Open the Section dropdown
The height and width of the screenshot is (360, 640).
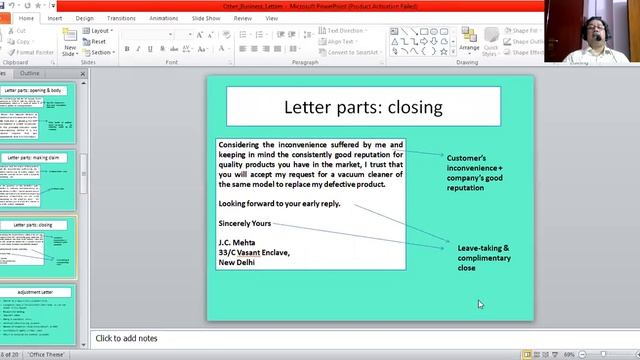click(x=99, y=53)
